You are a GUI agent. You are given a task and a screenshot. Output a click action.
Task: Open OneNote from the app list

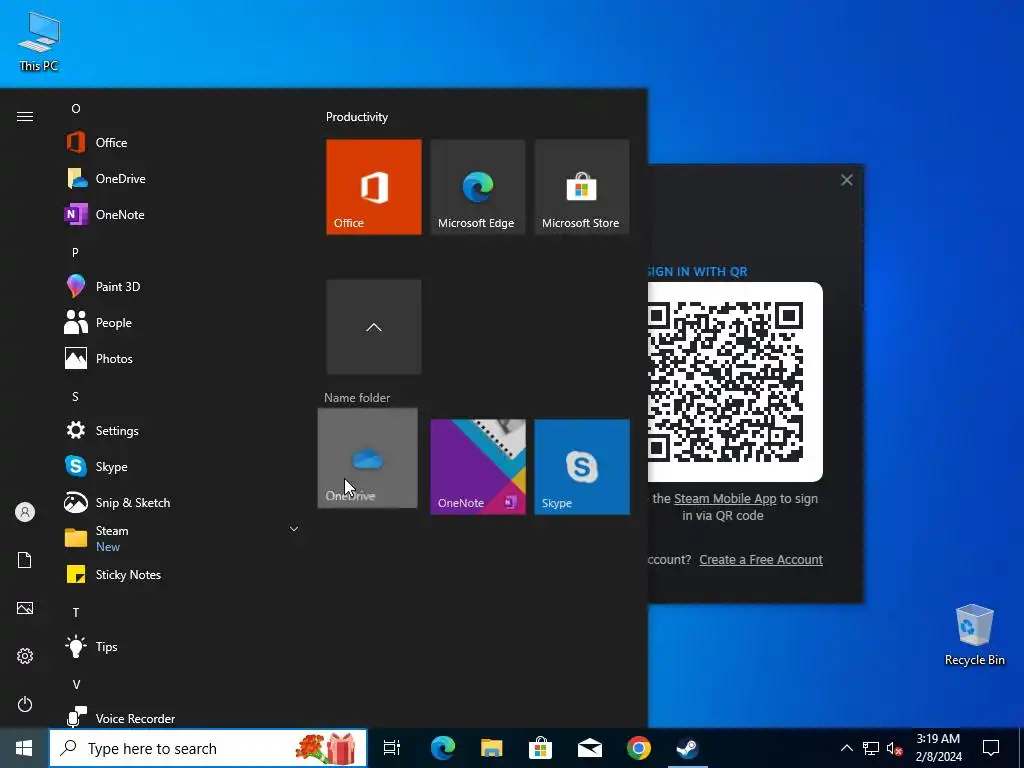tap(182, 214)
